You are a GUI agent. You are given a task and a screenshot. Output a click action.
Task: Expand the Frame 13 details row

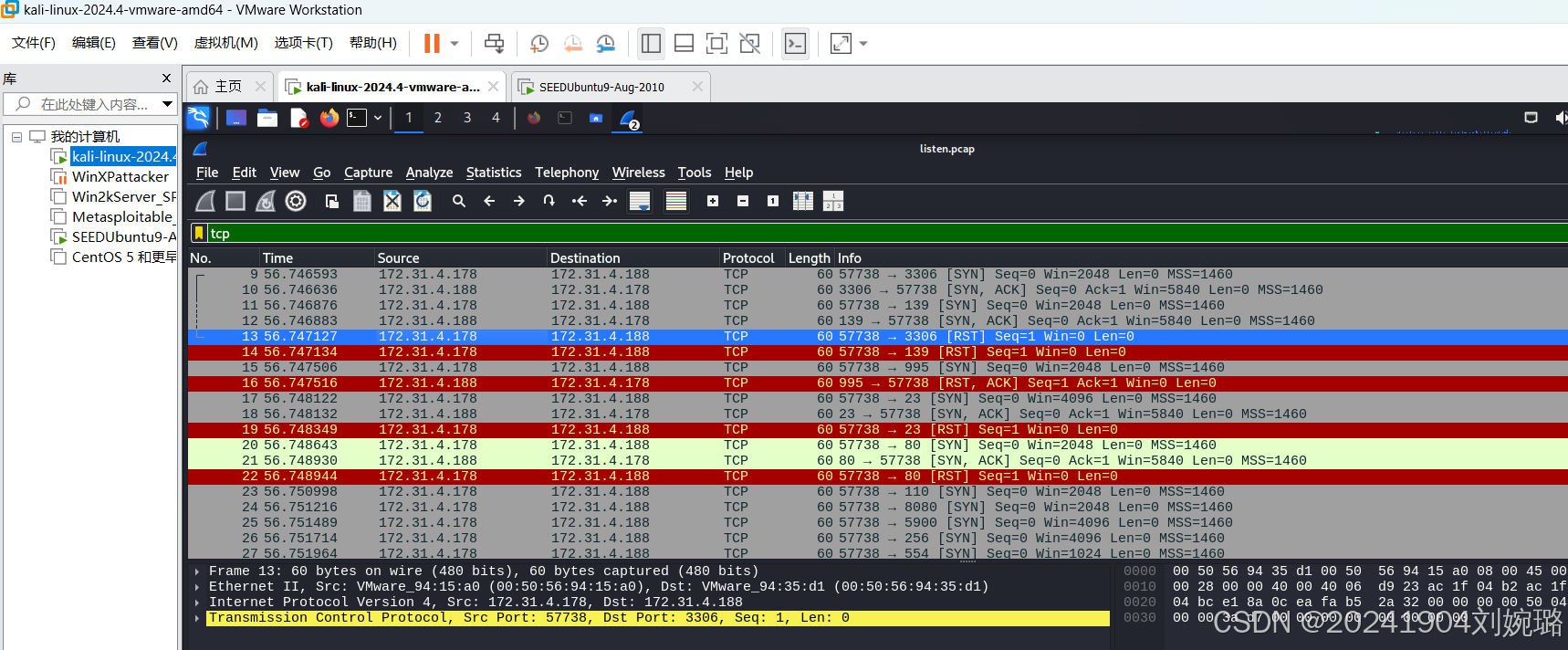[x=197, y=571]
